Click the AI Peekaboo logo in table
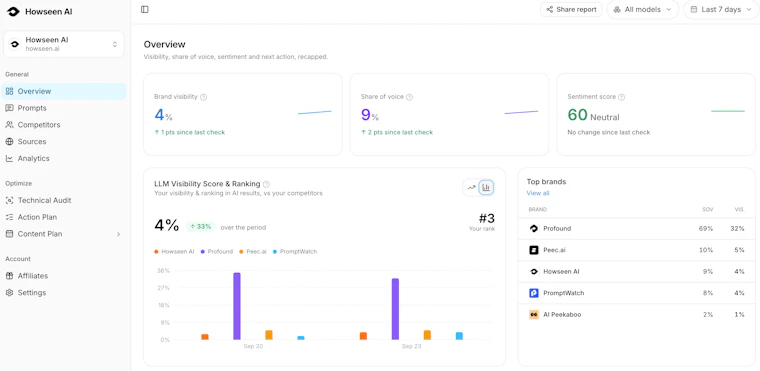Viewport: 760px width, 371px height. coord(534,315)
